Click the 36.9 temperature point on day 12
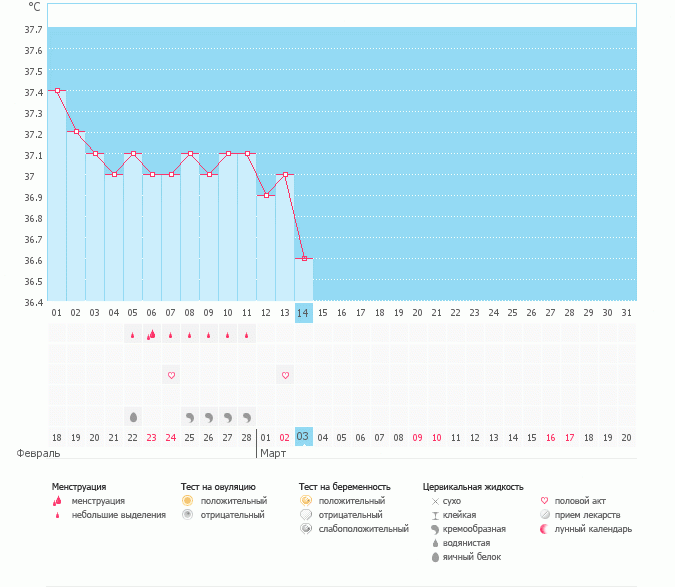Screen dimensions: 675x587 click(x=266, y=196)
